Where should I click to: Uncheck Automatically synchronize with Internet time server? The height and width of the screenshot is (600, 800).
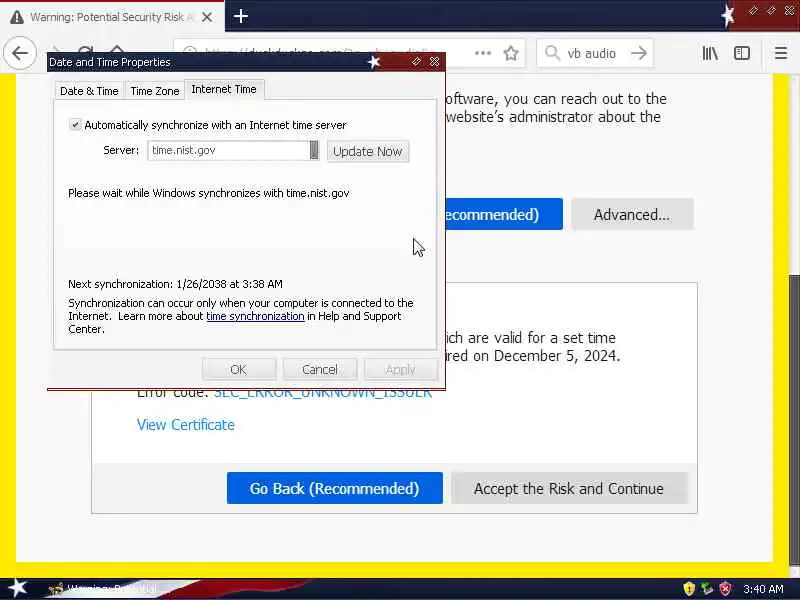coord(75,124)
